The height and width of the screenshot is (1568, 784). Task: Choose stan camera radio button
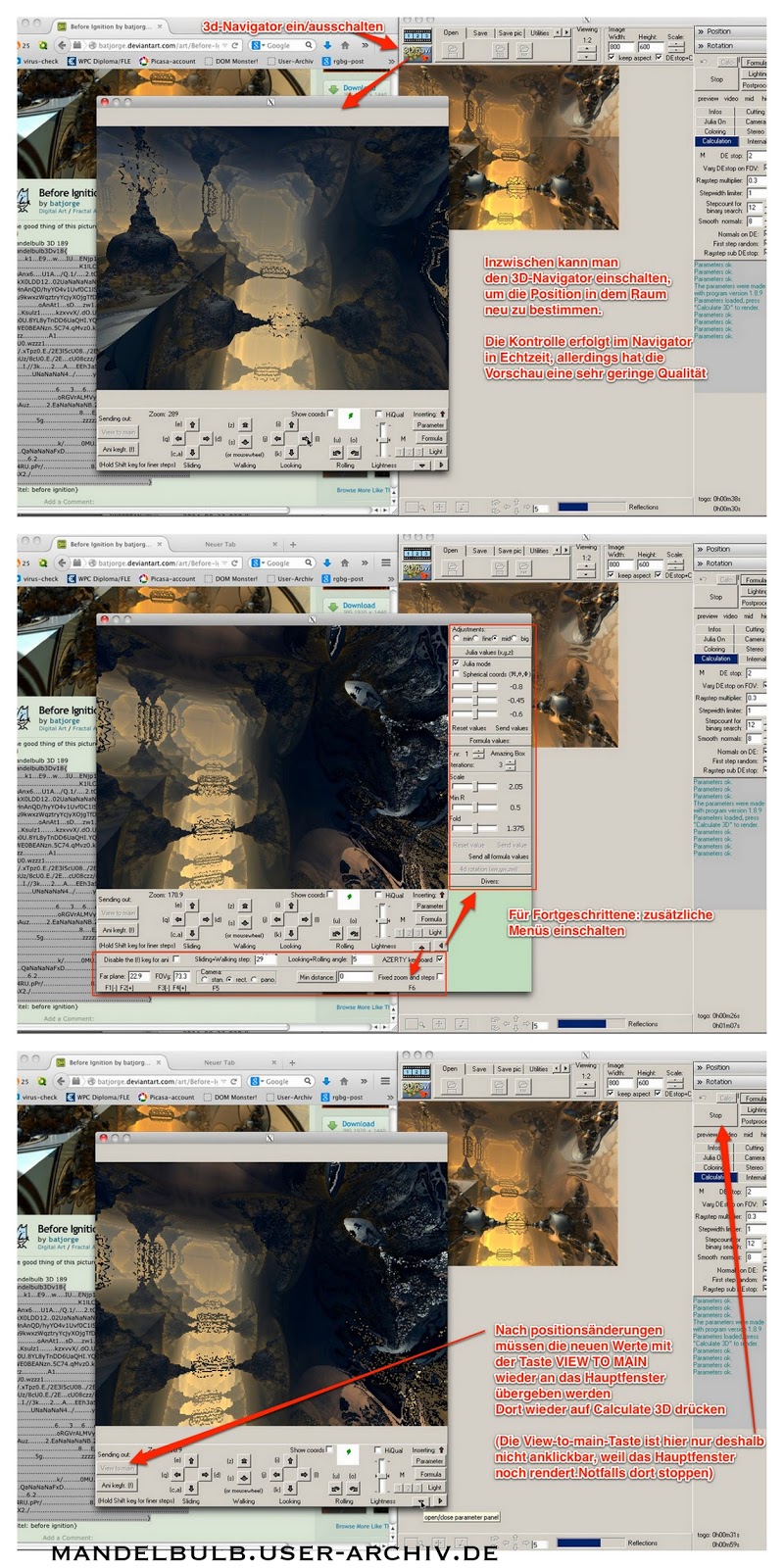click(x=205, y=980)
